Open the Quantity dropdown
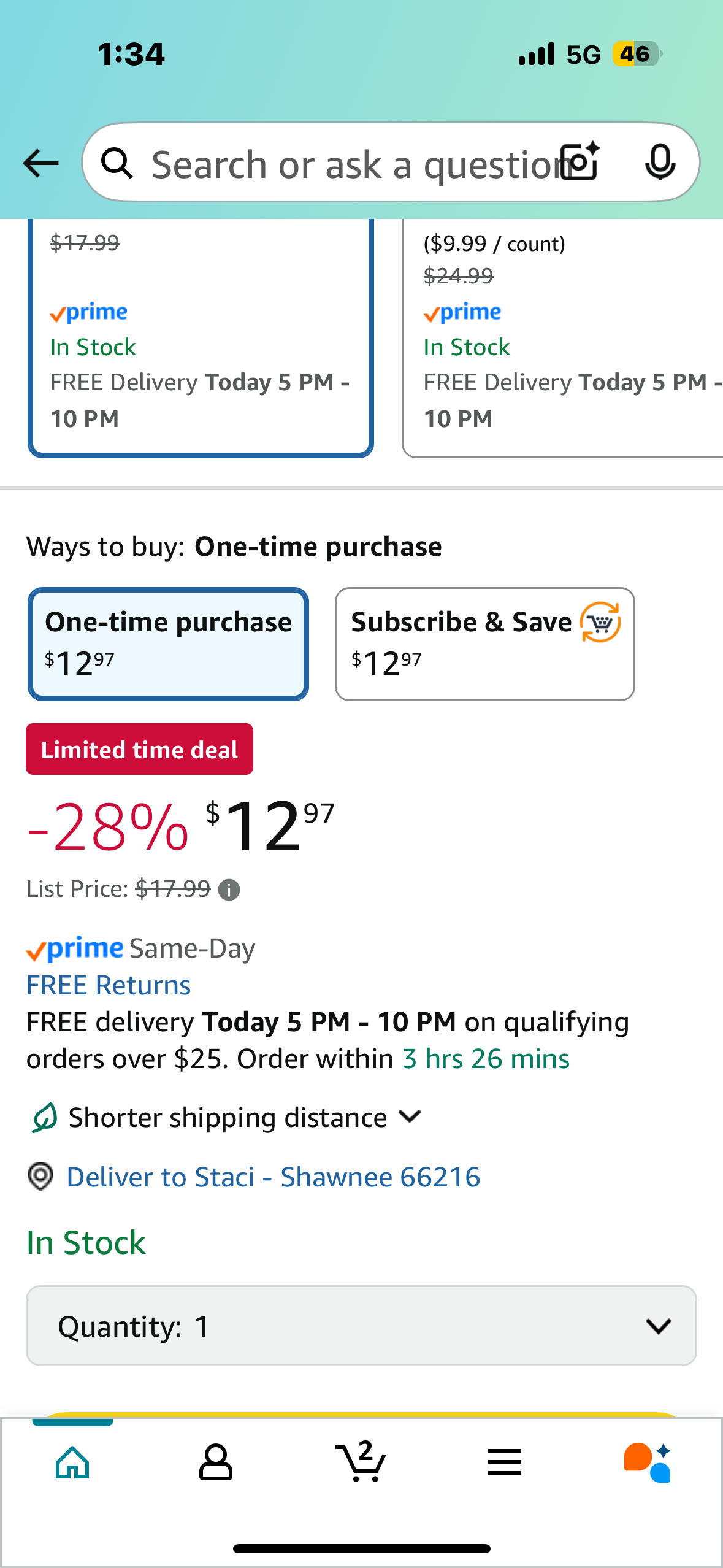Image resolution: width=723 pixels, height=1568 pixels. pos(361,1326)
